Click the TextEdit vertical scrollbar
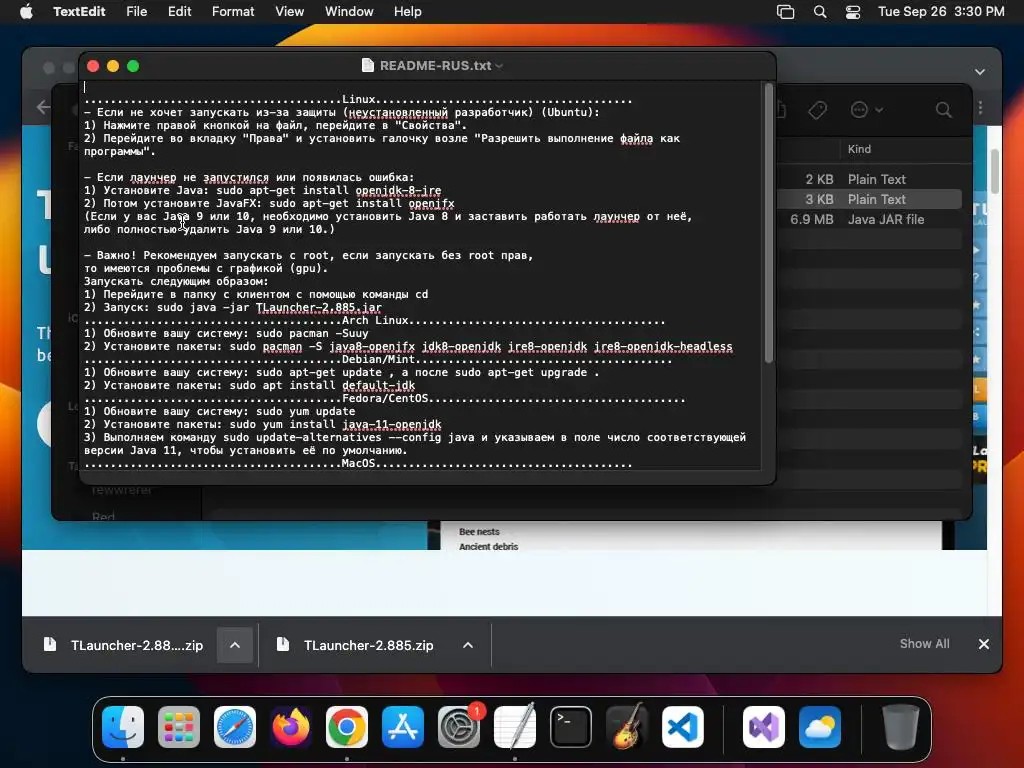The width and height of the screenshot is (1024, 768). (x=769, y=222)
